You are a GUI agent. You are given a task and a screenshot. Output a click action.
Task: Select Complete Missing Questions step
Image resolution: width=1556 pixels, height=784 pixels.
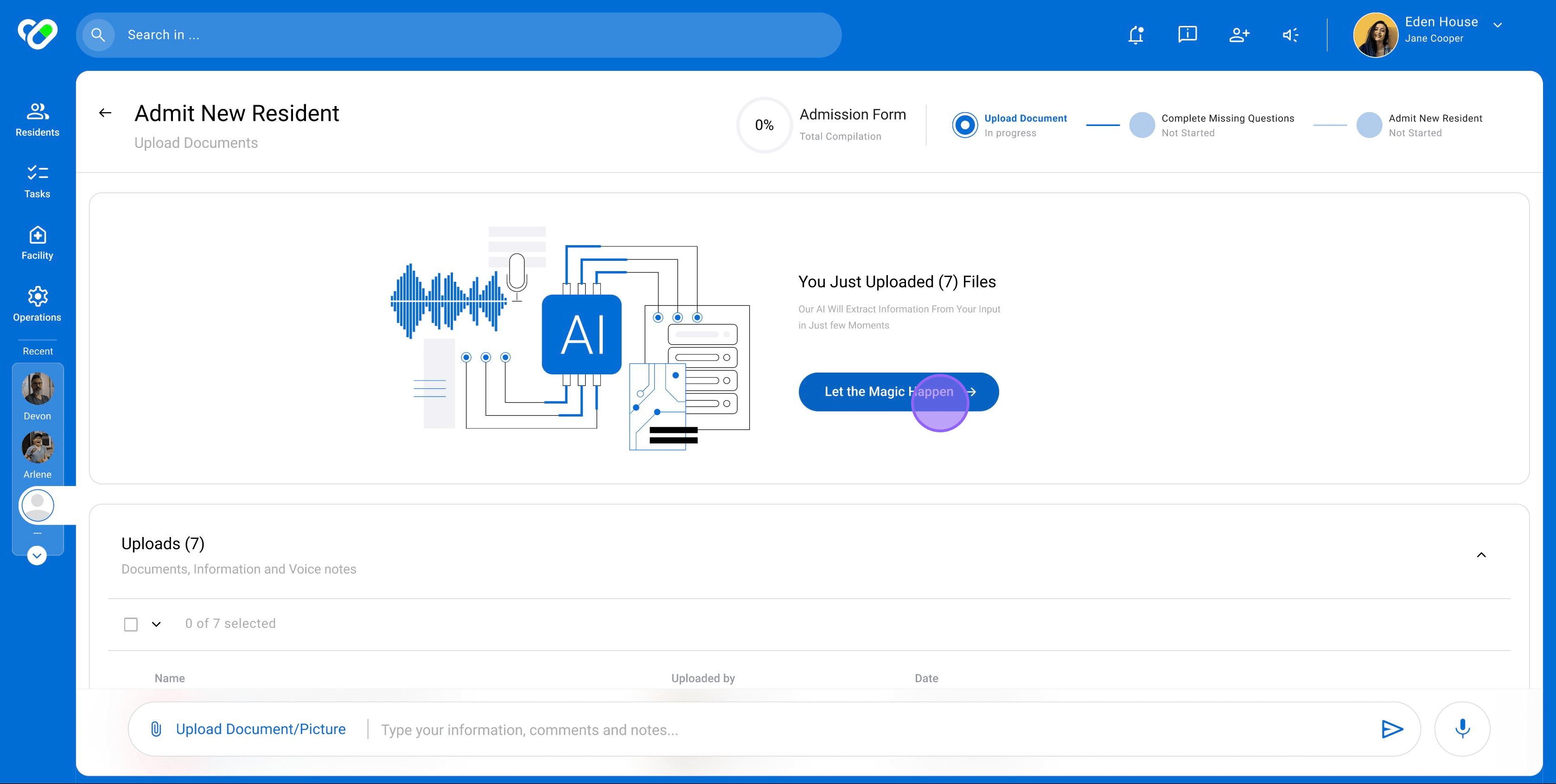(x=1212, y=125)
